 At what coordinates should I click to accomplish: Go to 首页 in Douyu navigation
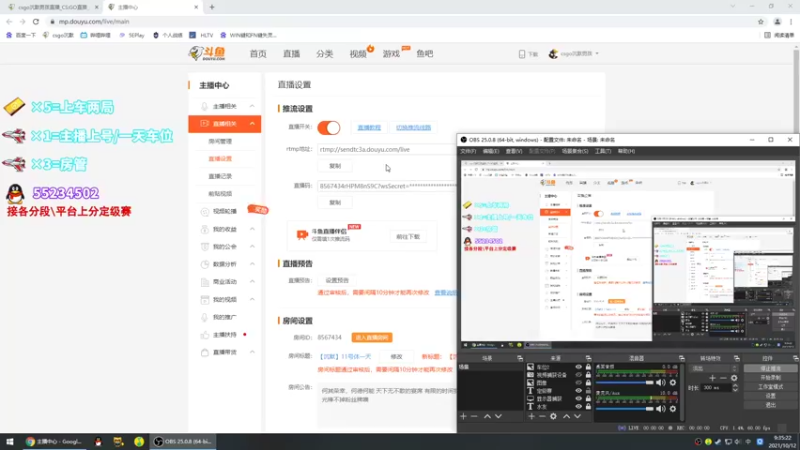[258, 54]
